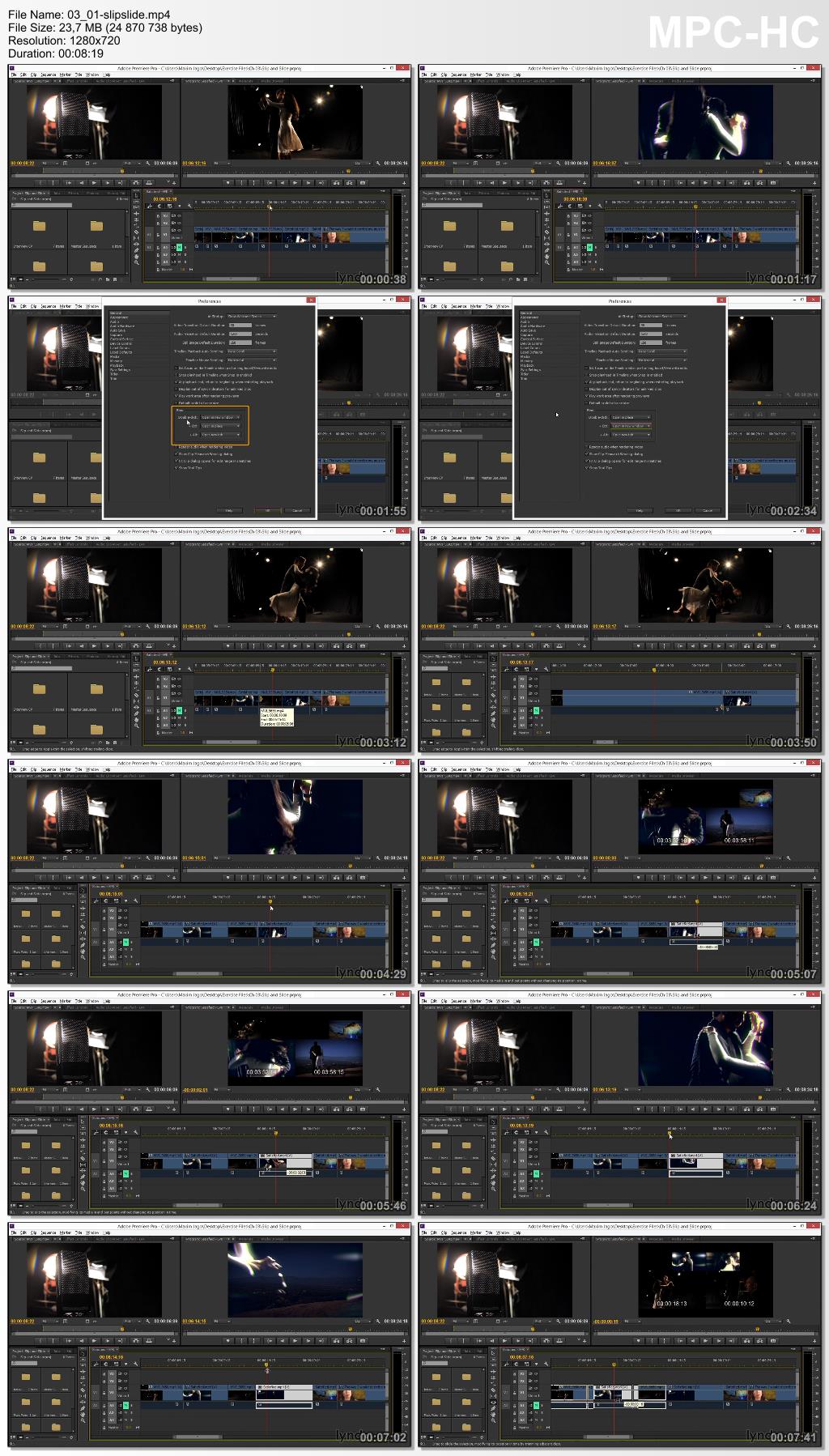Toggle Render audio when rendering video in the 00:01:55 Preferences
Viewport: 829px width, 1456px height.
176,447
